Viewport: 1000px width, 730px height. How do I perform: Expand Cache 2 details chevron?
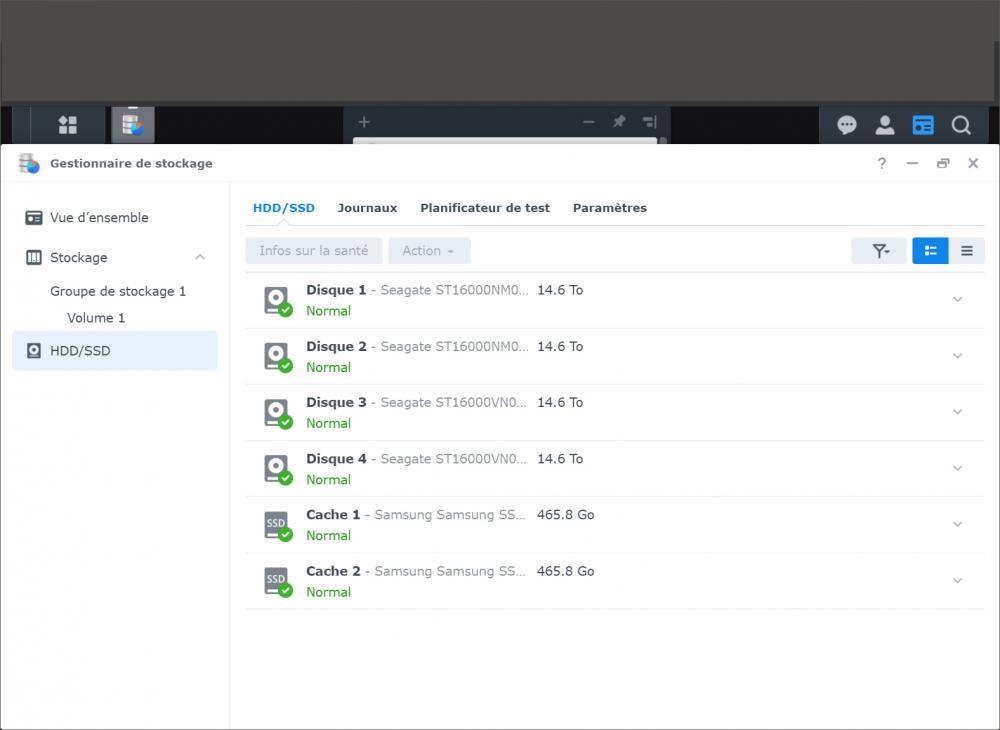[x=957, y=581]
